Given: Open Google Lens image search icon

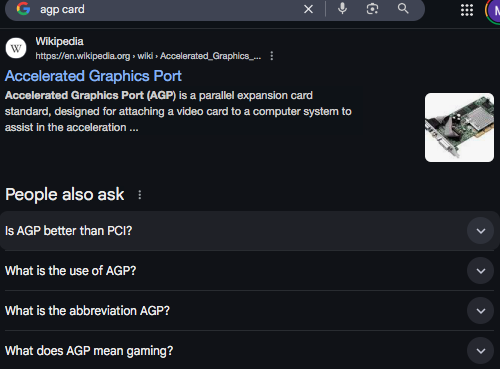Looking at the screenshot, I should point(372,9).
